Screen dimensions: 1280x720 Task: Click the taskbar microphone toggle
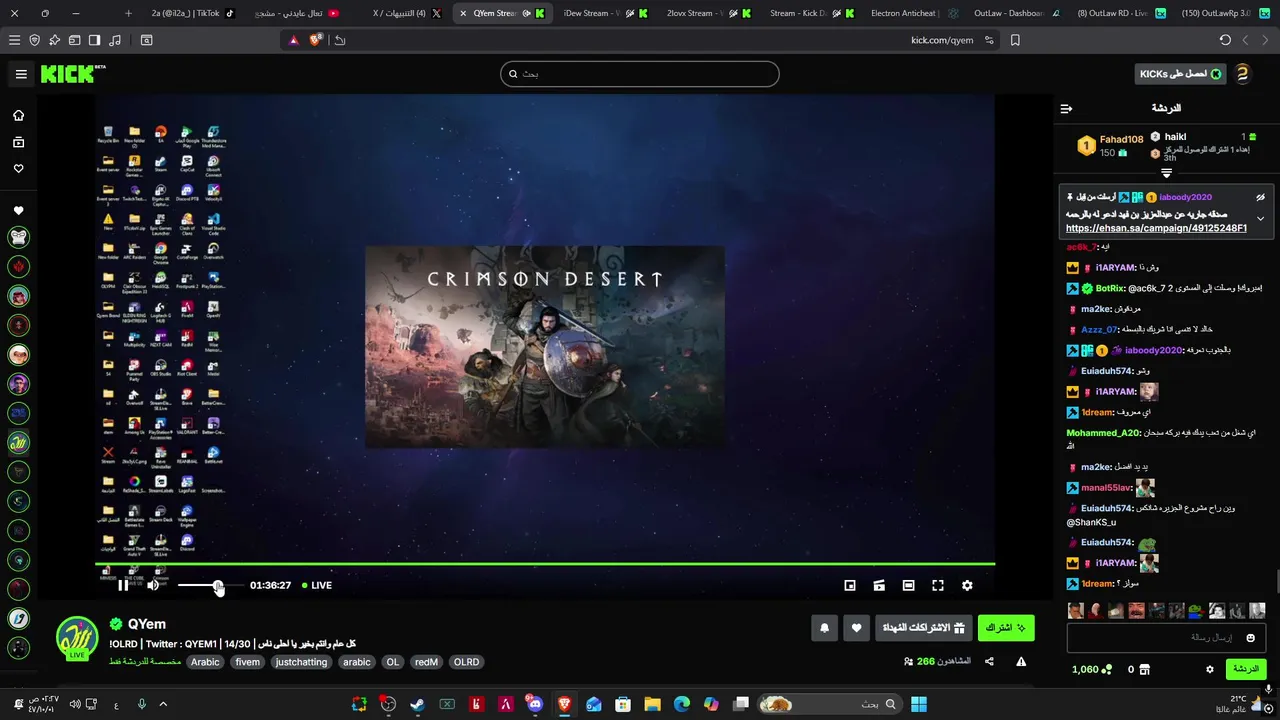141,704
